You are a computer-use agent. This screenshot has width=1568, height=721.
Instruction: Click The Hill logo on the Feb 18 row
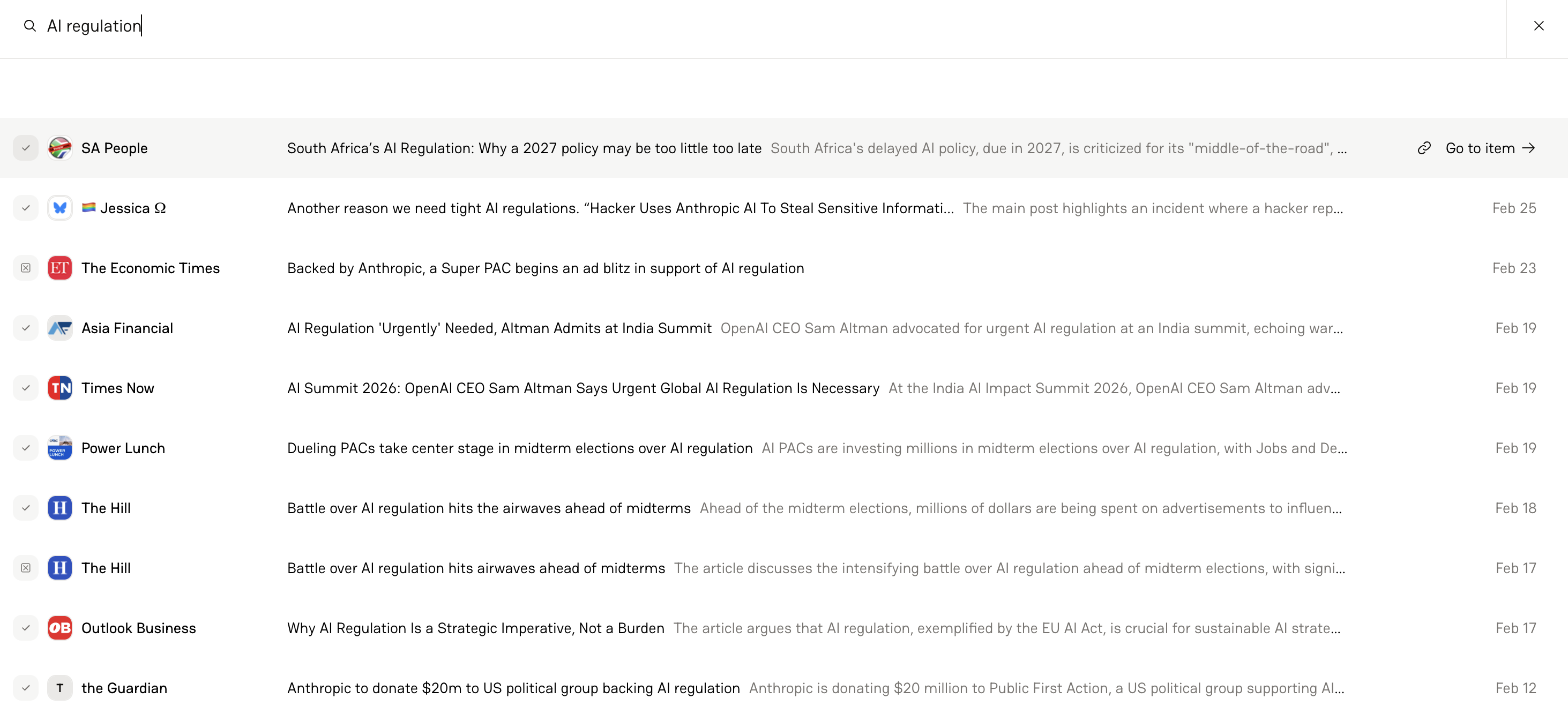click(59, 507)
